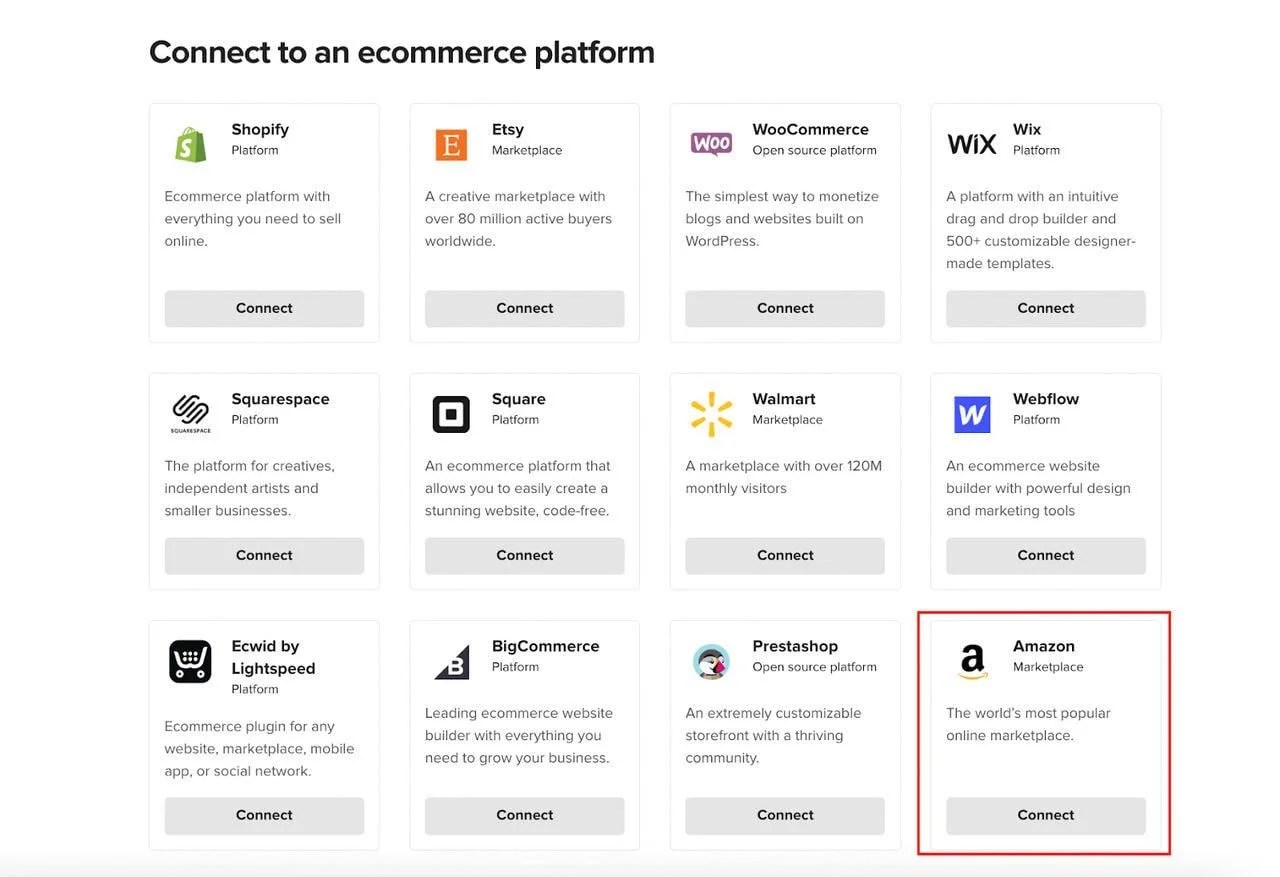Hit Connect for Walmart marketplace
Viewport: 1280px width, 877px height.
pyautogui.click(x=785, y=555)
